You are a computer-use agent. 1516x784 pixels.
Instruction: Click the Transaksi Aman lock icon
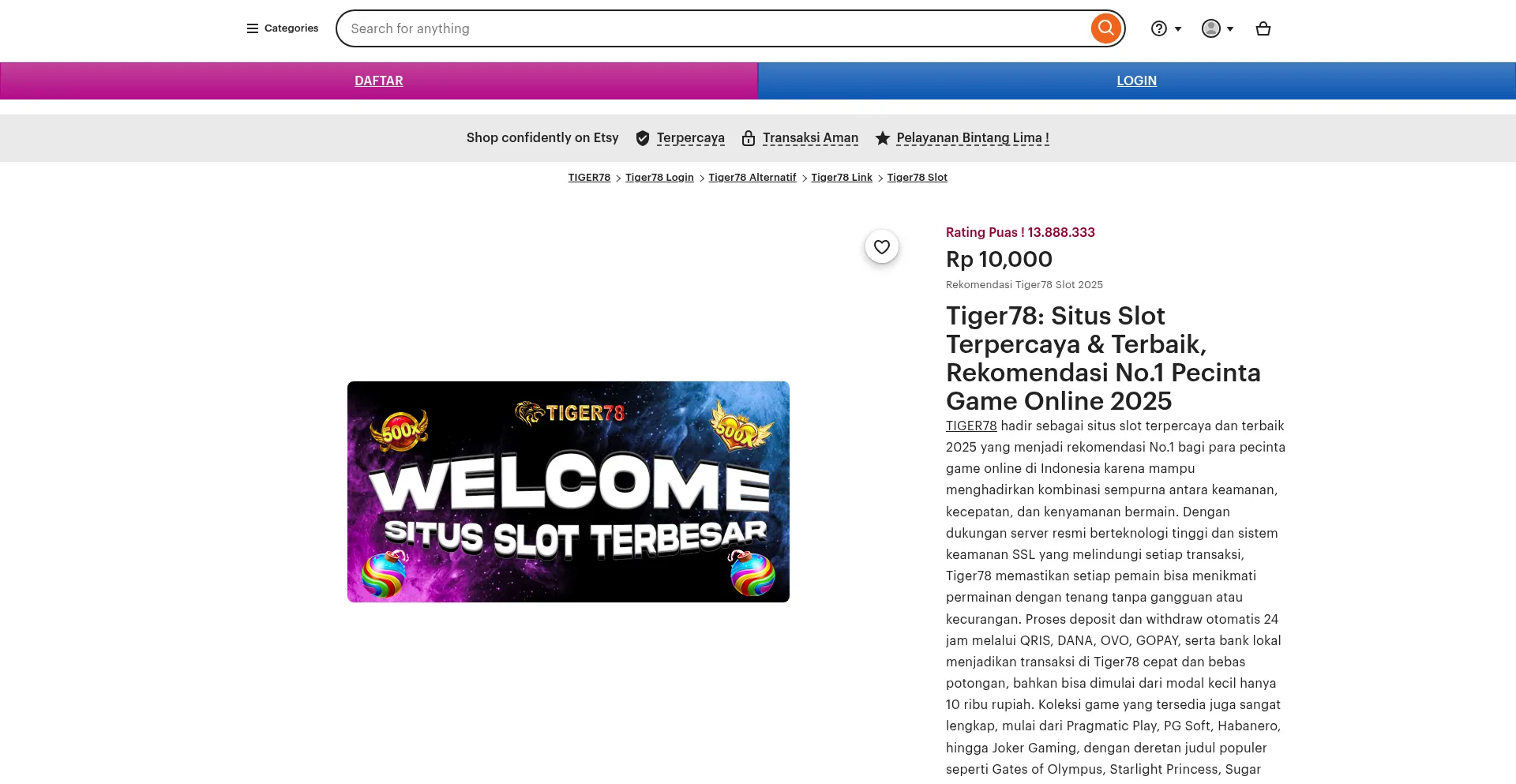coord(748,137)
